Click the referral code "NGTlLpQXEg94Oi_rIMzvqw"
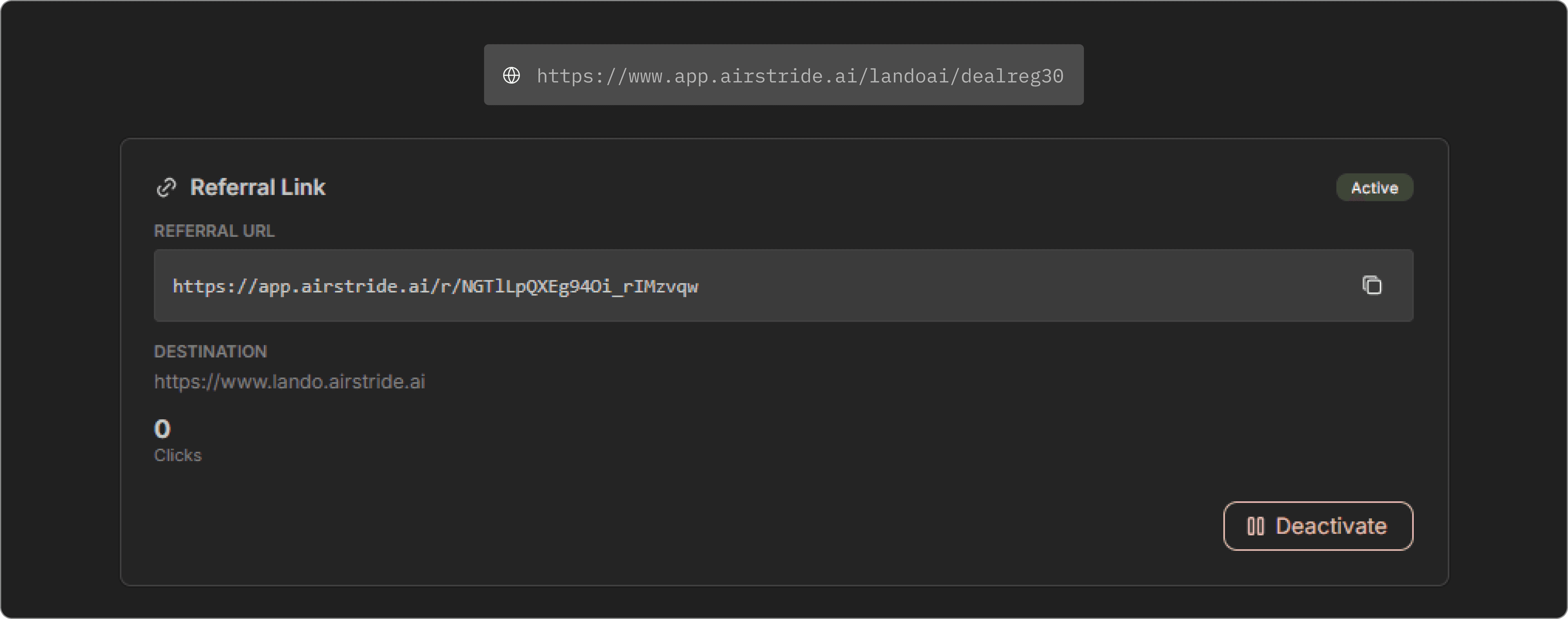This screenshot has height=619, width=1568. pyautogui.click(x=579, y=287)
